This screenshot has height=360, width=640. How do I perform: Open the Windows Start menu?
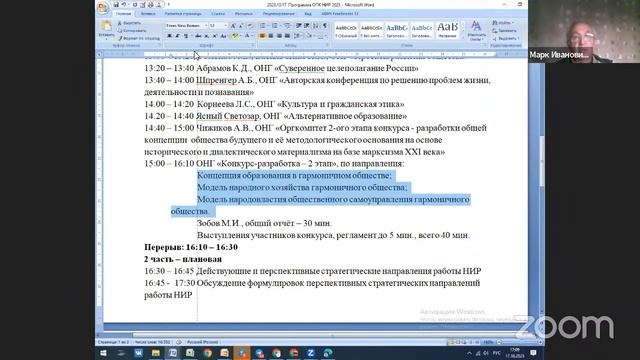click(103, 353)
